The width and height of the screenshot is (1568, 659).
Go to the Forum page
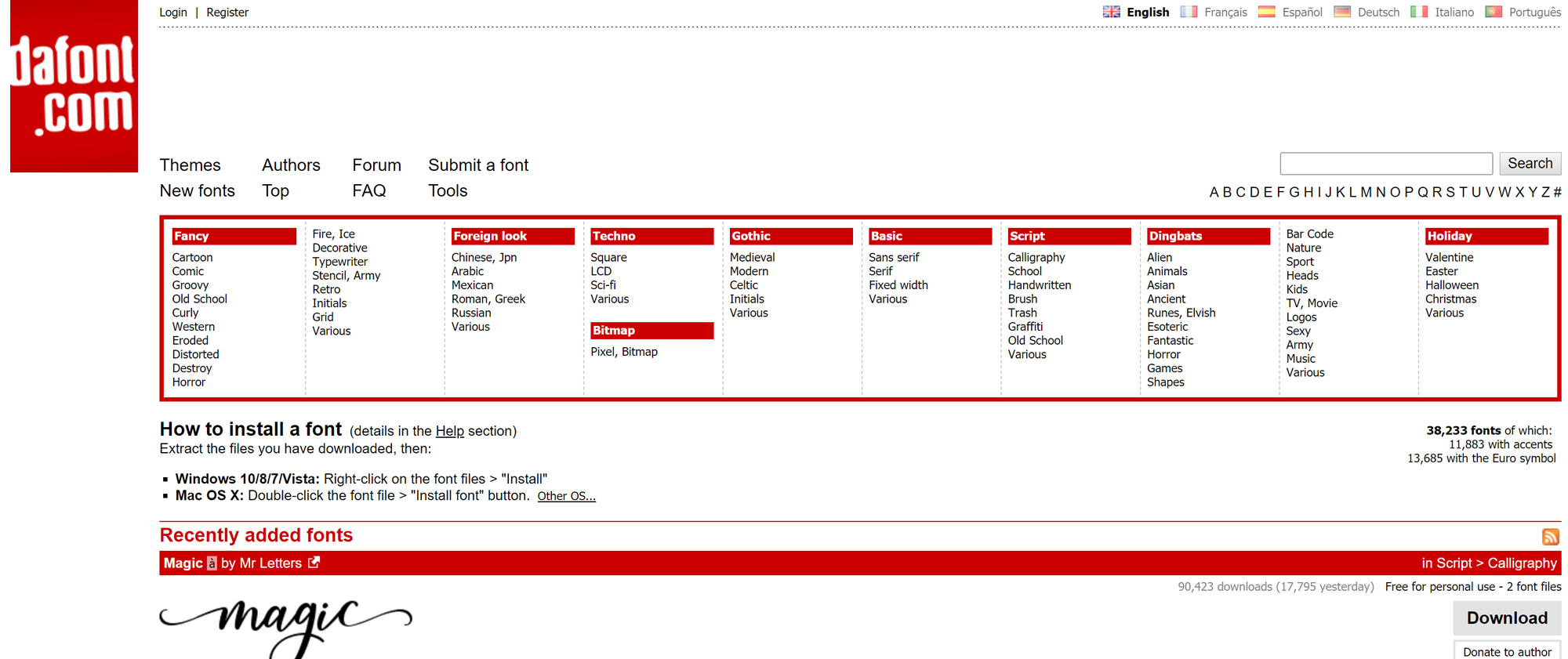click(376, 165)
